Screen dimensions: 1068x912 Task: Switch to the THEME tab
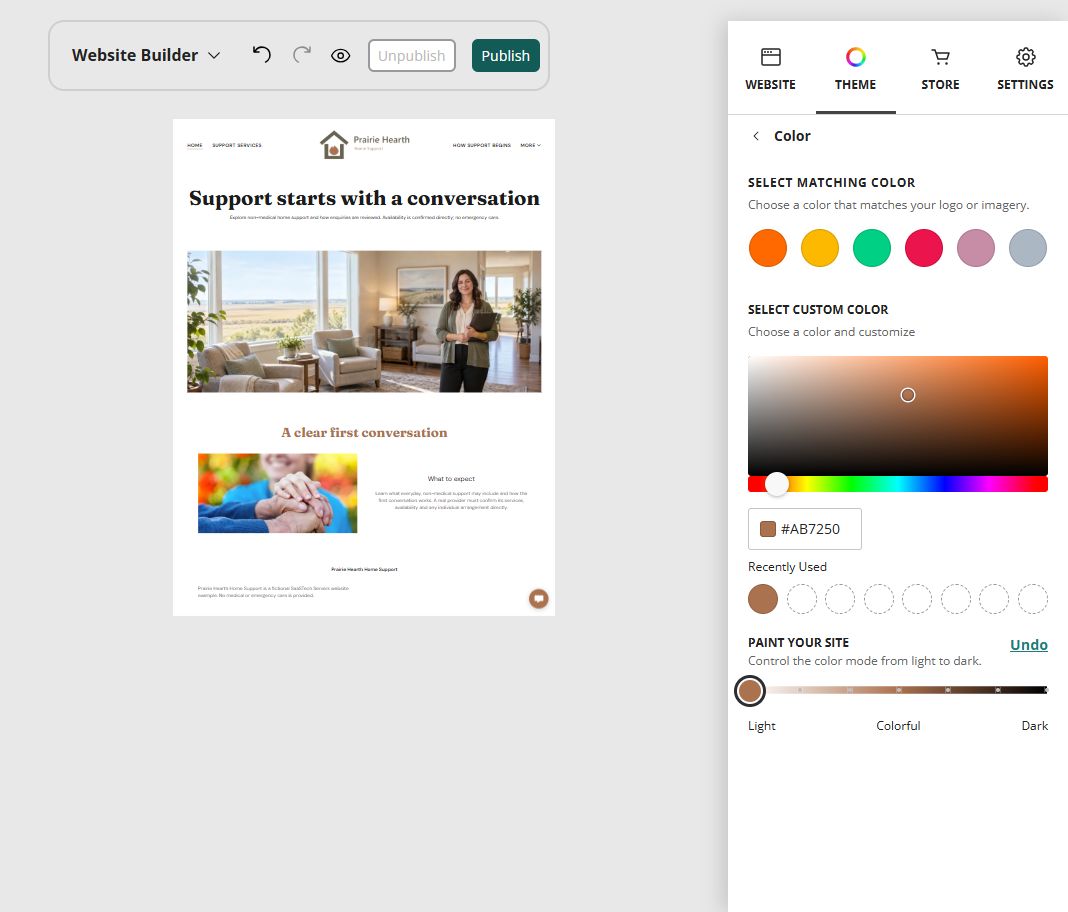[x=855, y=69]
